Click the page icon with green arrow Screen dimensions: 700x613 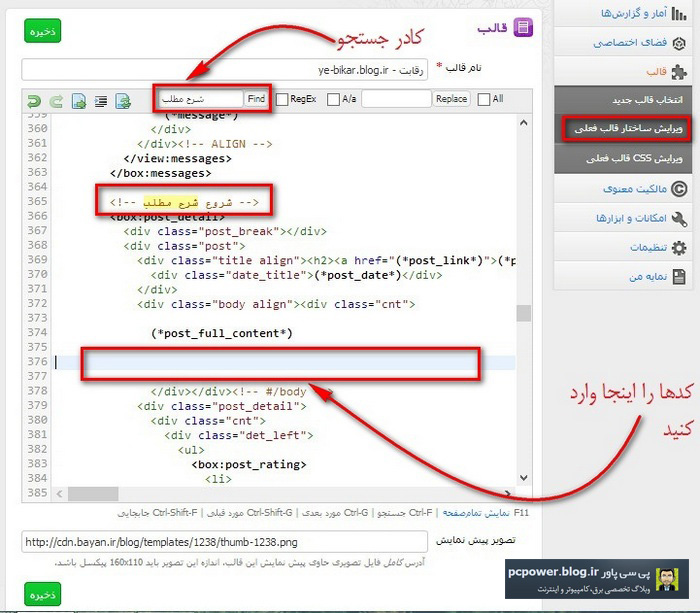coord(79,101)
